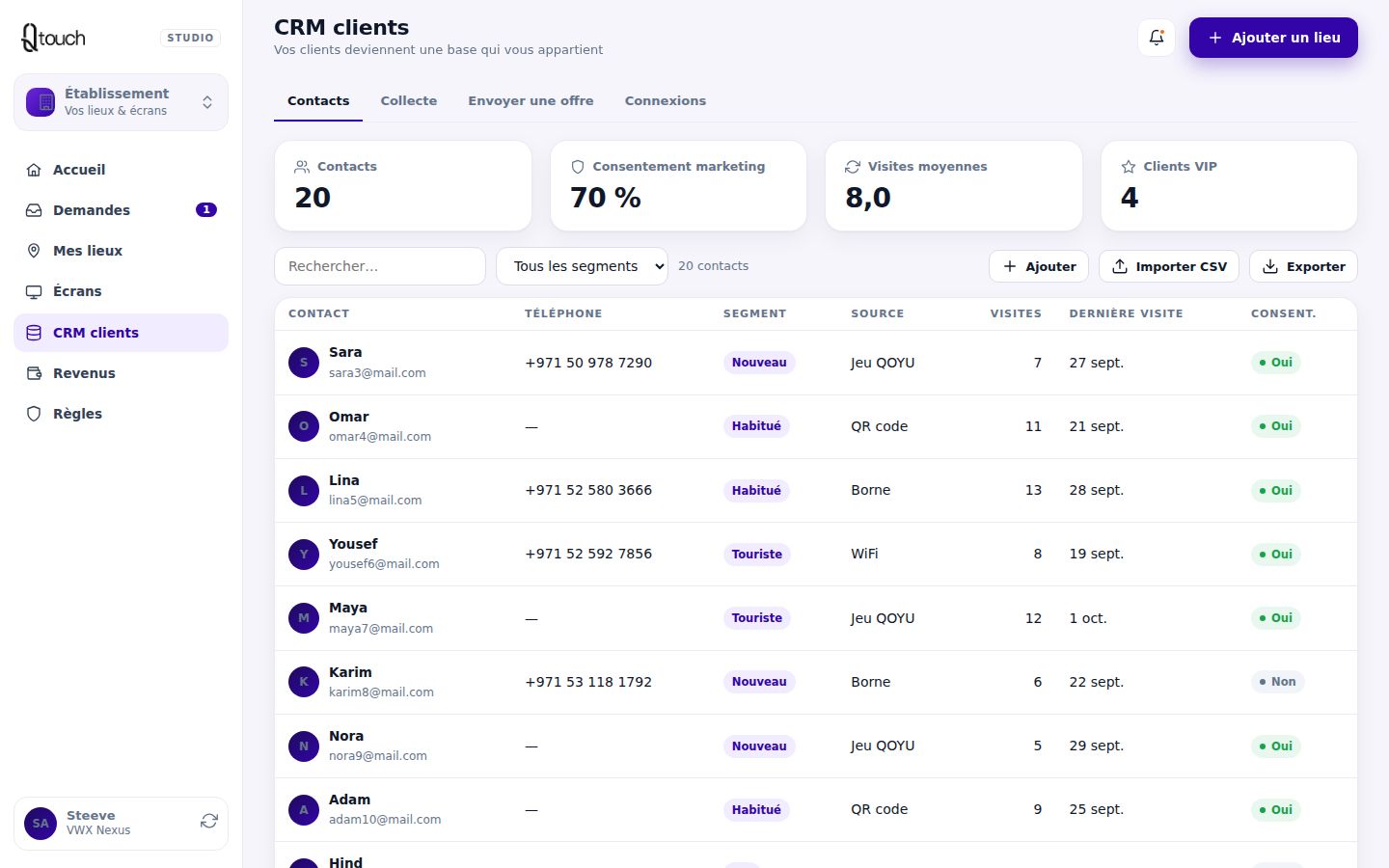This screenshot has height=868, width=1389.
Task: Open Revenus in the sidebar
Action: click(x=121, y=373)
